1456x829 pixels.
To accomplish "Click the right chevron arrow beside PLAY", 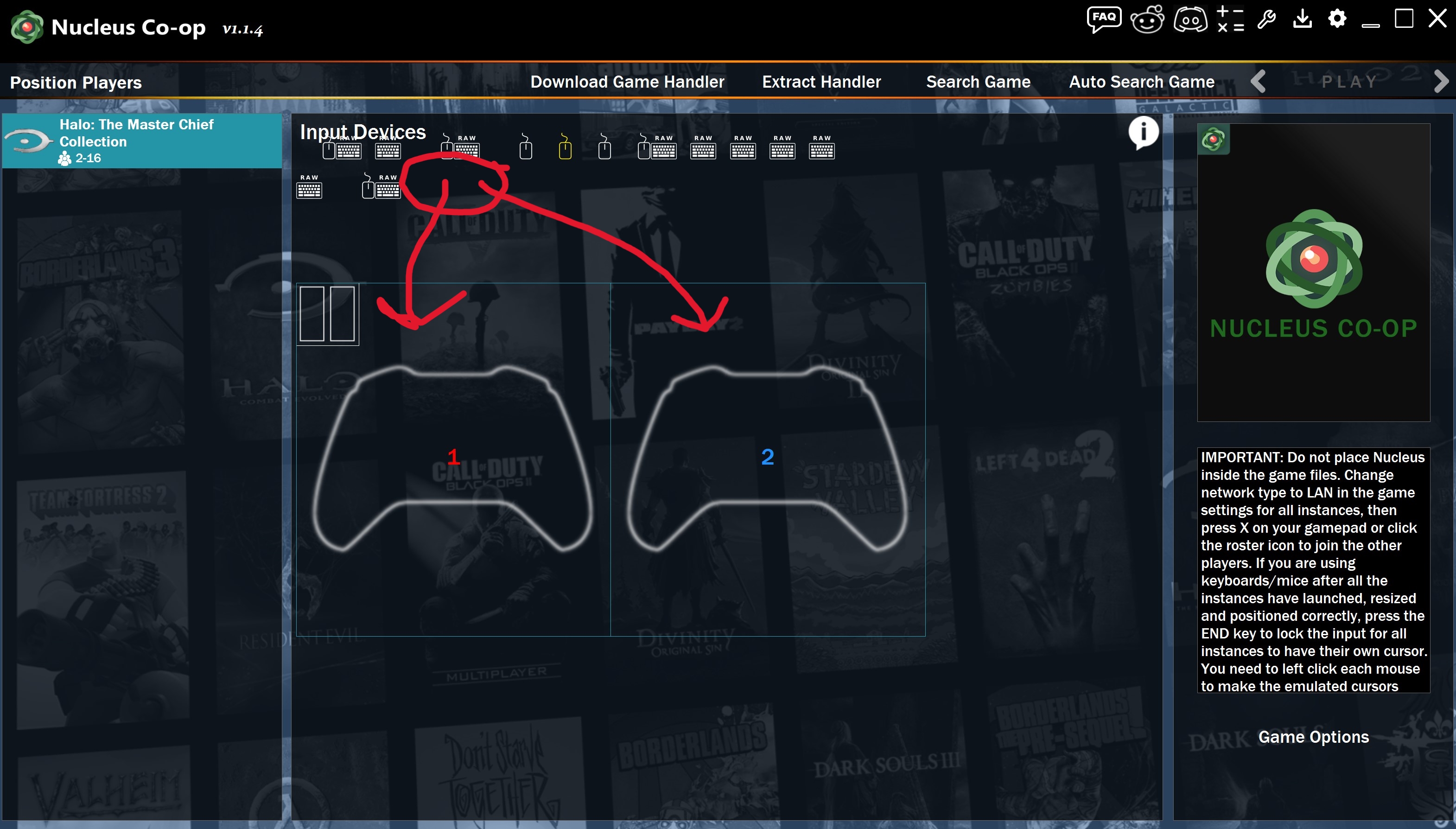I will coord(1441,82).
